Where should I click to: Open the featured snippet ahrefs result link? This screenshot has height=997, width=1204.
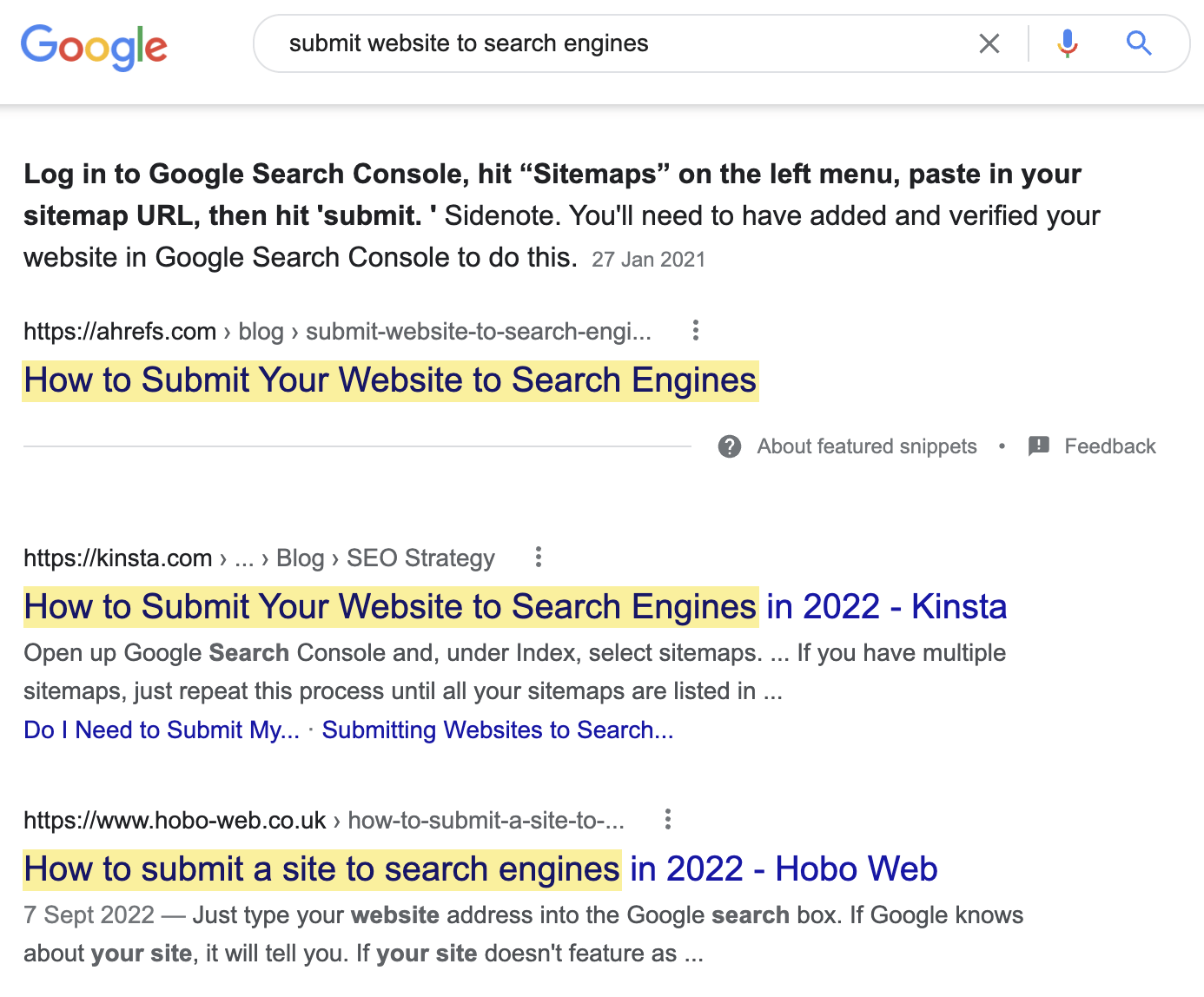click(x=389, y=380)
